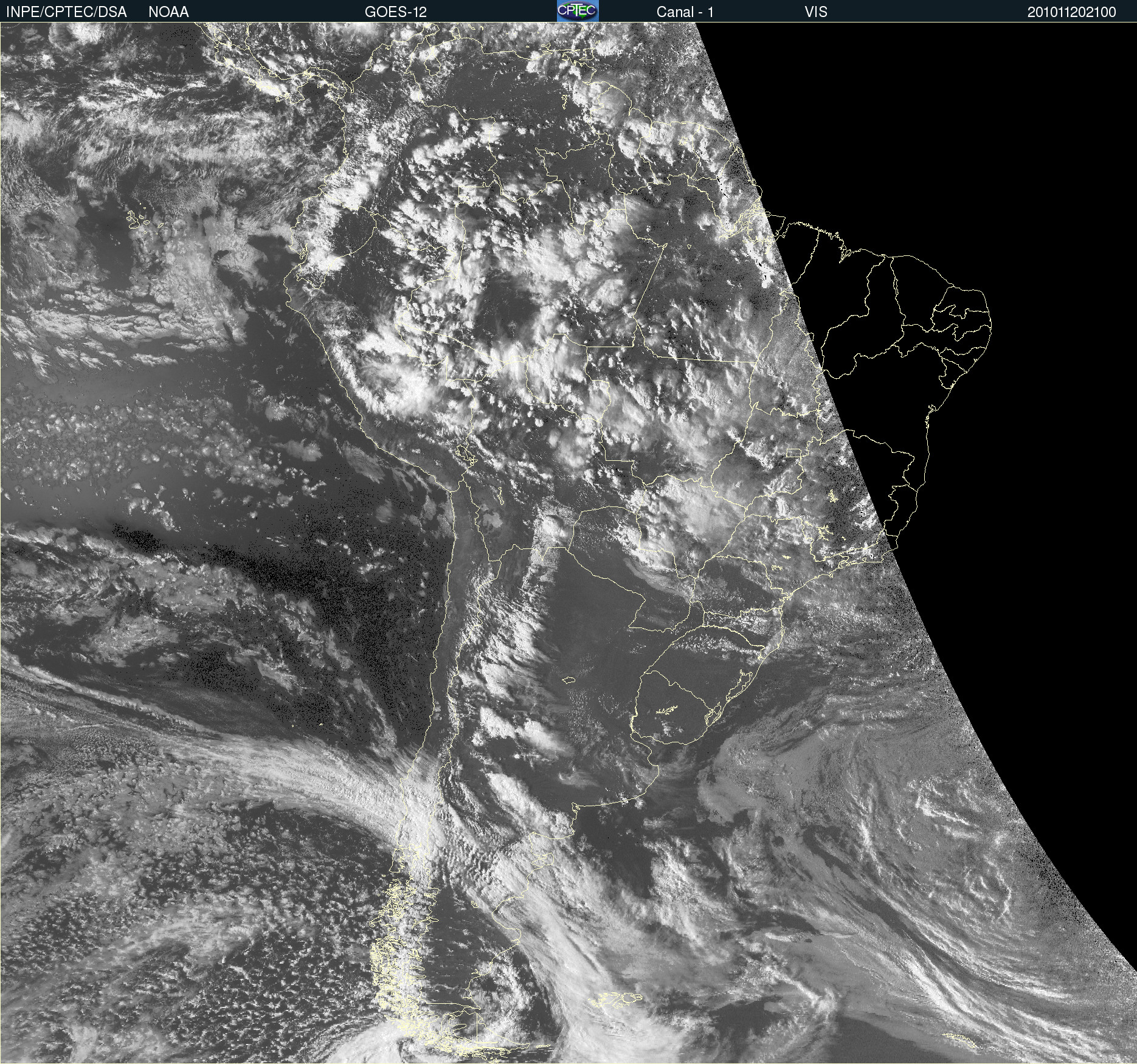
Task: Click the CPTEC logo in header
Action: (x=578, y=11)
